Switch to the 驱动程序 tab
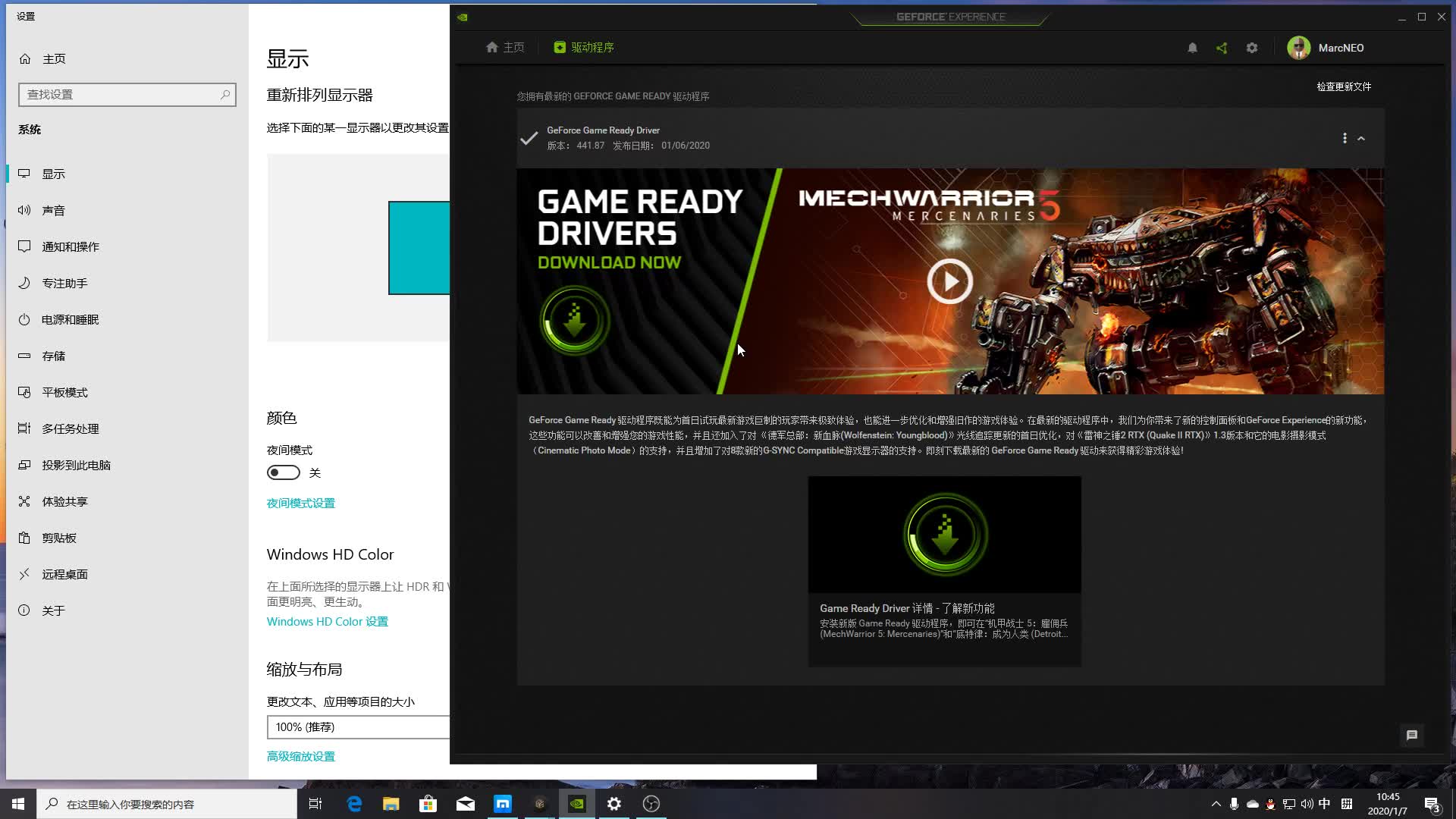The image size is (1456, 819). pos(584,47)
